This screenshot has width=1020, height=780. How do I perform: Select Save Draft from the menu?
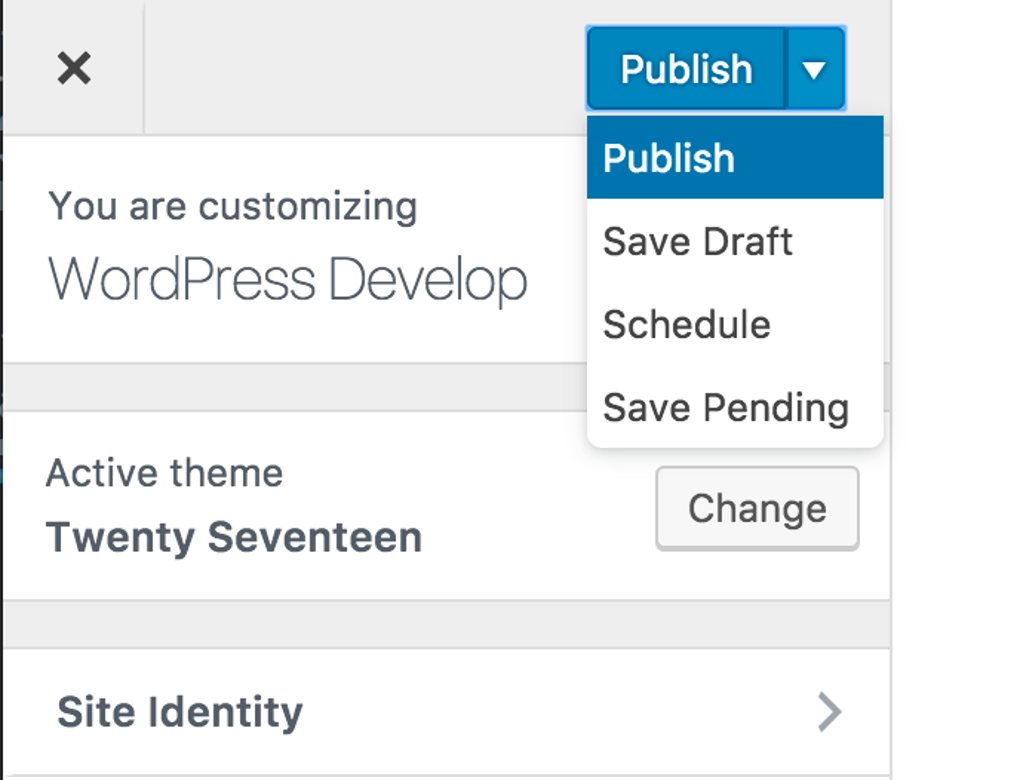tap(697, 240)
